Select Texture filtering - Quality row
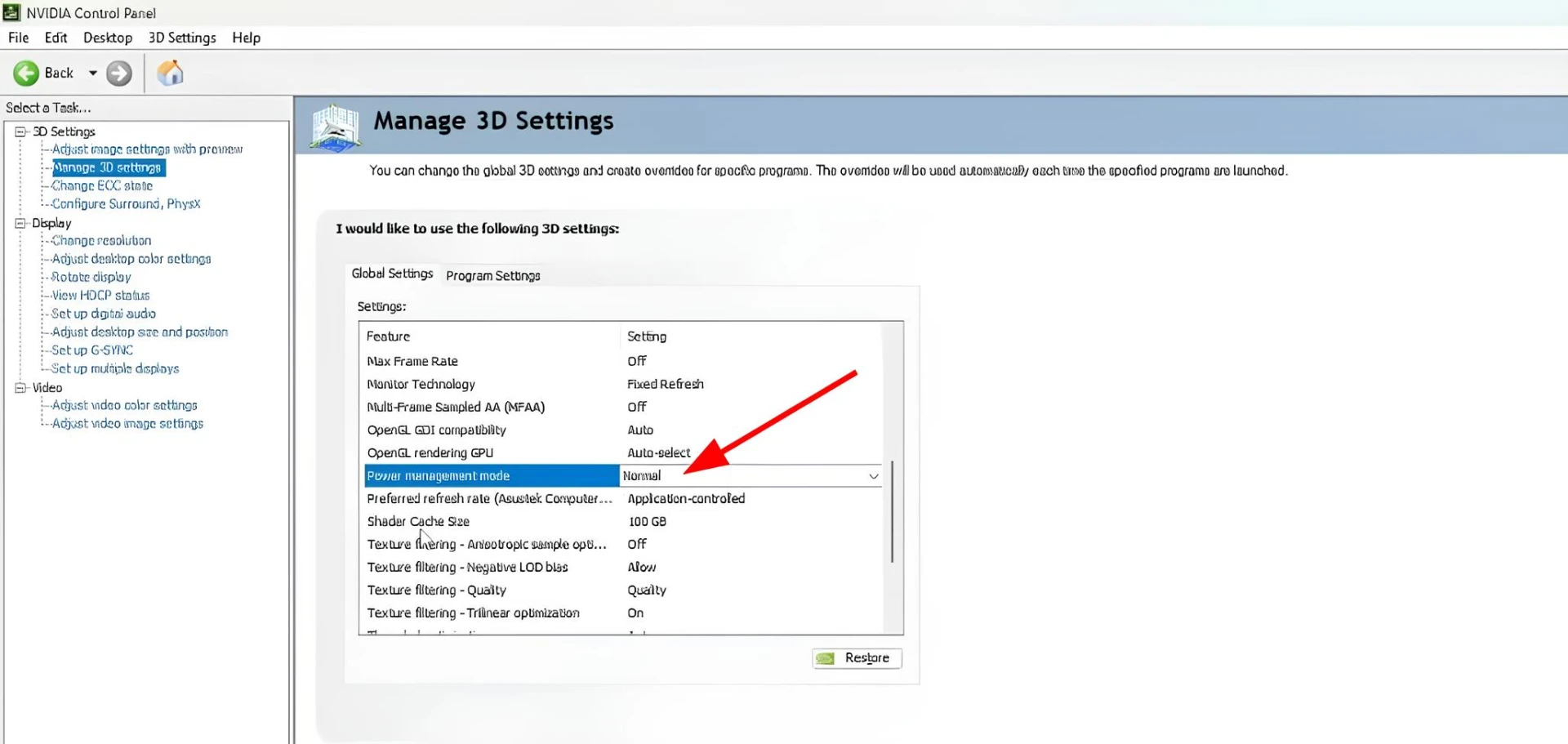1568x744 pixels. pyautogui.click(x=623, y=590)
